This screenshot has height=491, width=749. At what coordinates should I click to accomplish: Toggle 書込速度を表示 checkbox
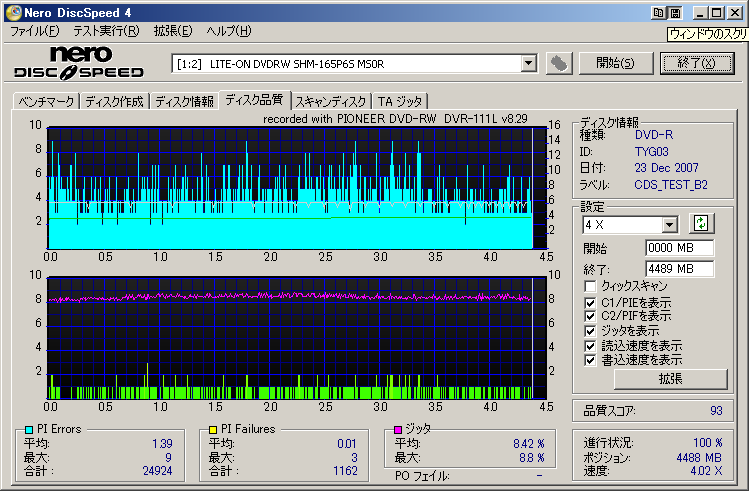[590, 360]
